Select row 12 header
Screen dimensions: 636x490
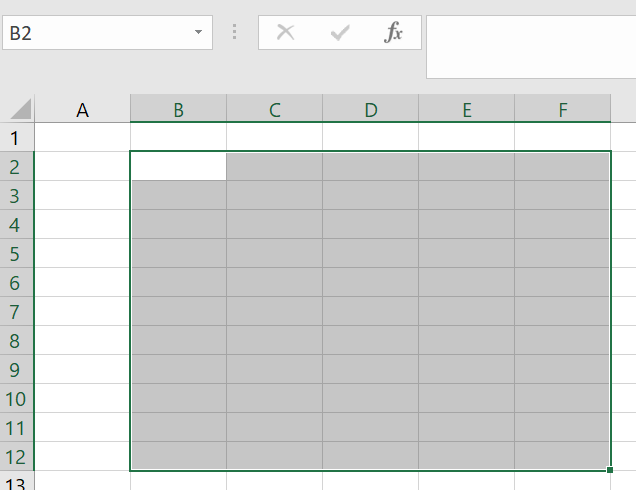pos(15,457)
